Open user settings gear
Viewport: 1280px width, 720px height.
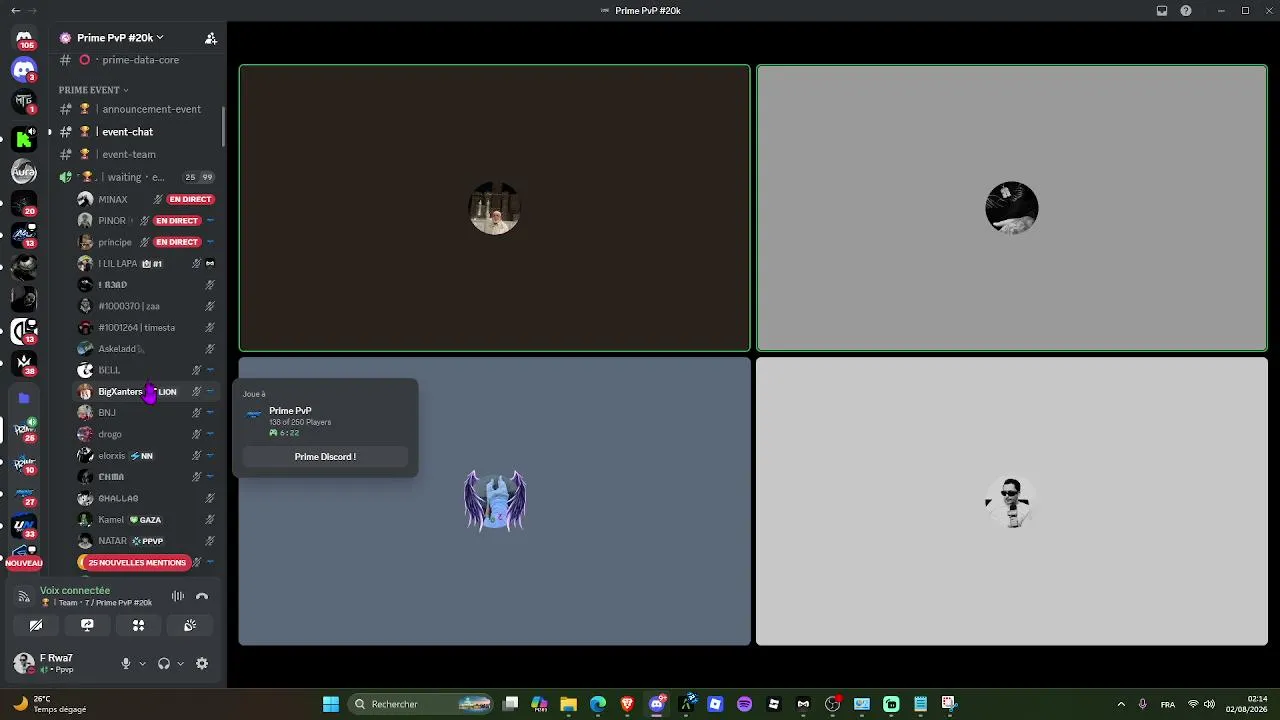pos(202,663)
